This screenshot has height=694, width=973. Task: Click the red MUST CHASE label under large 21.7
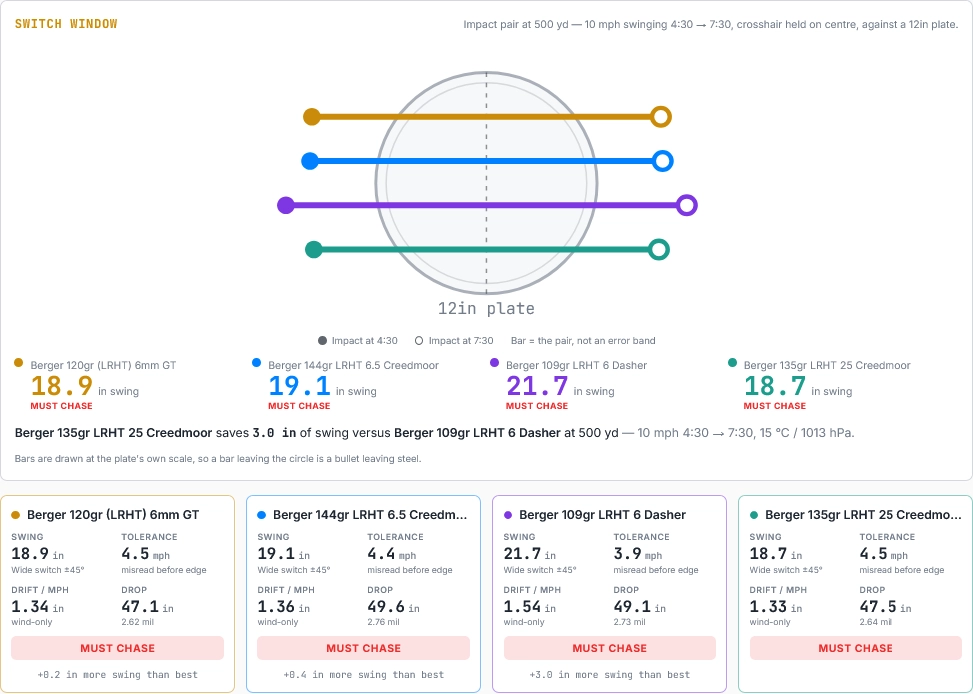pos(537,406)
